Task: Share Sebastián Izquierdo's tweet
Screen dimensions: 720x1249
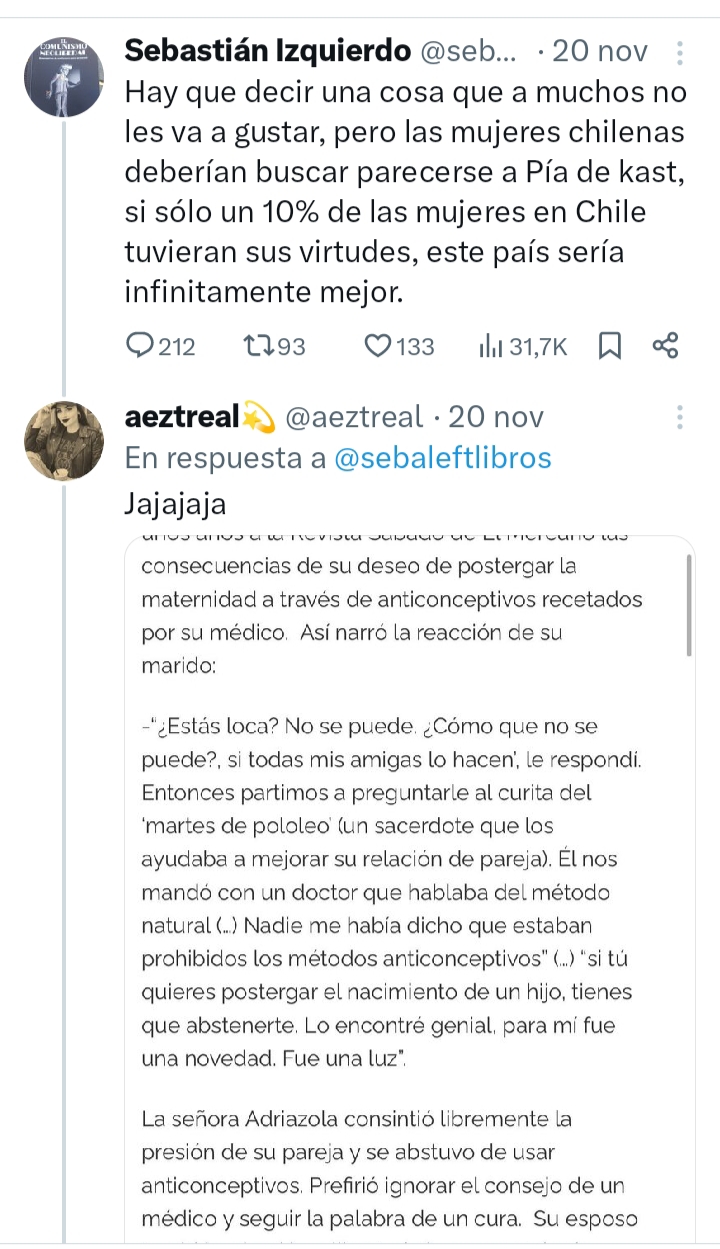Action: point(665,346)
